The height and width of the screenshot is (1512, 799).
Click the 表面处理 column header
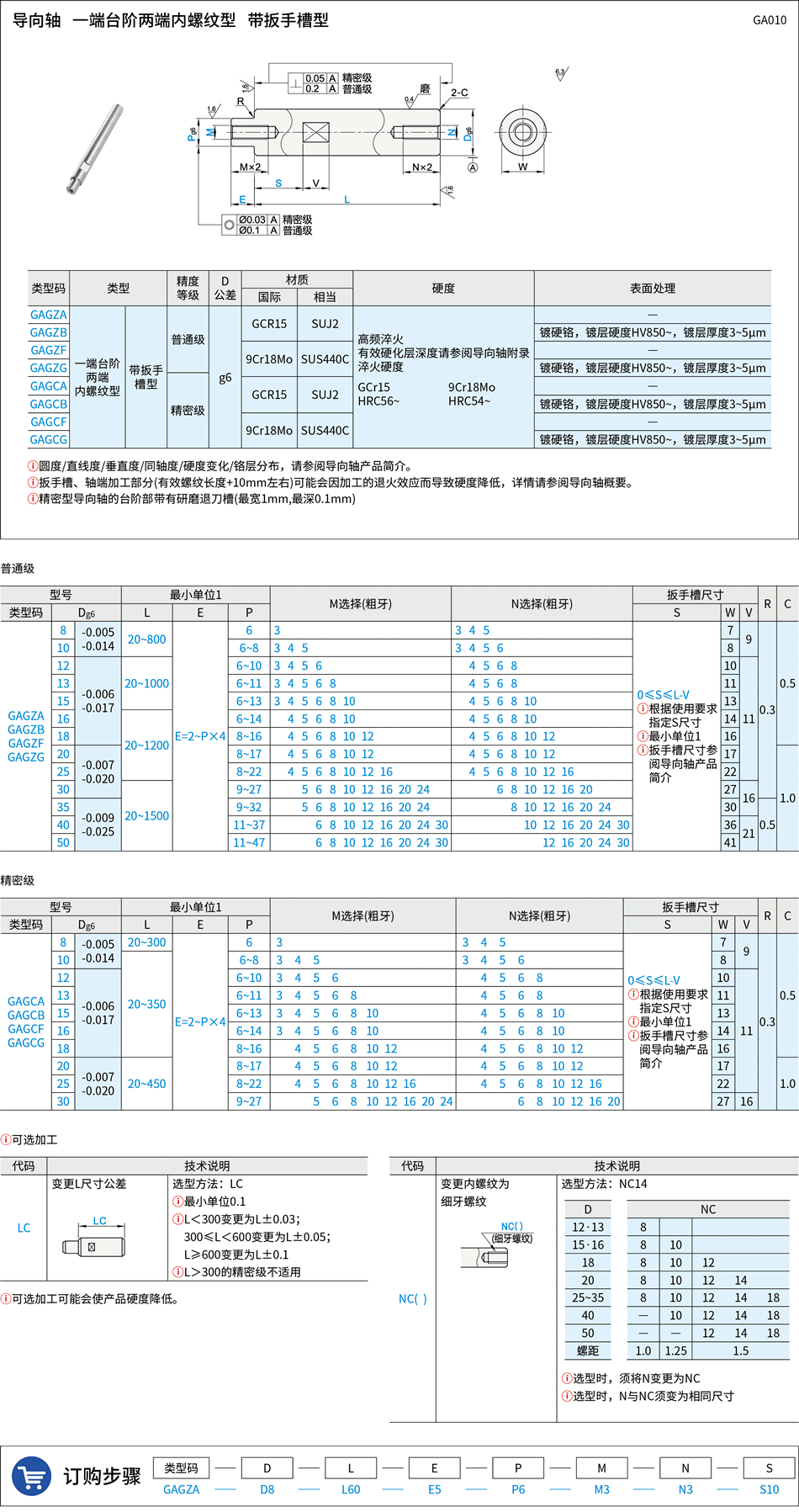pos(653,289)
